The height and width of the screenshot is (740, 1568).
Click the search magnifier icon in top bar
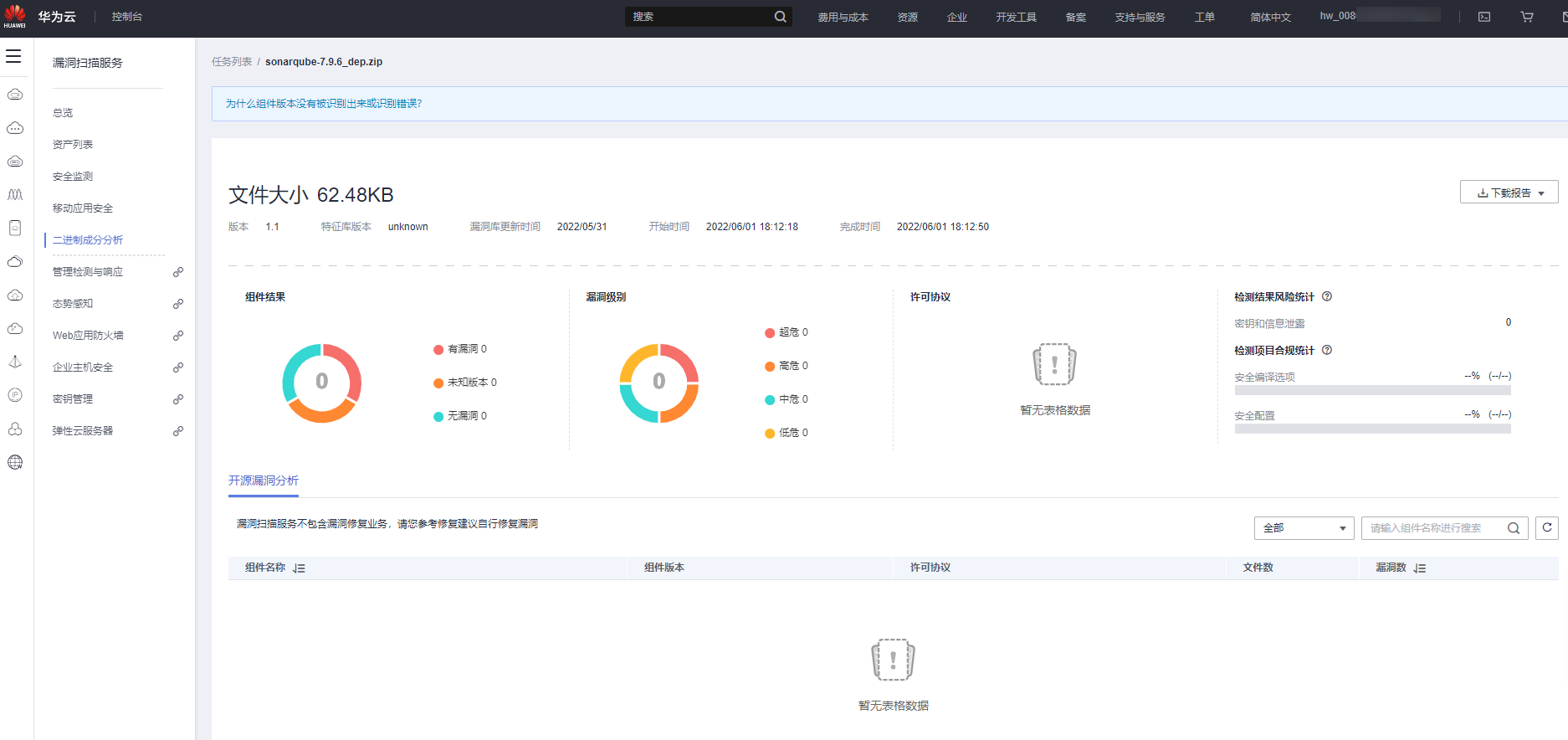(x=780, y=17)
